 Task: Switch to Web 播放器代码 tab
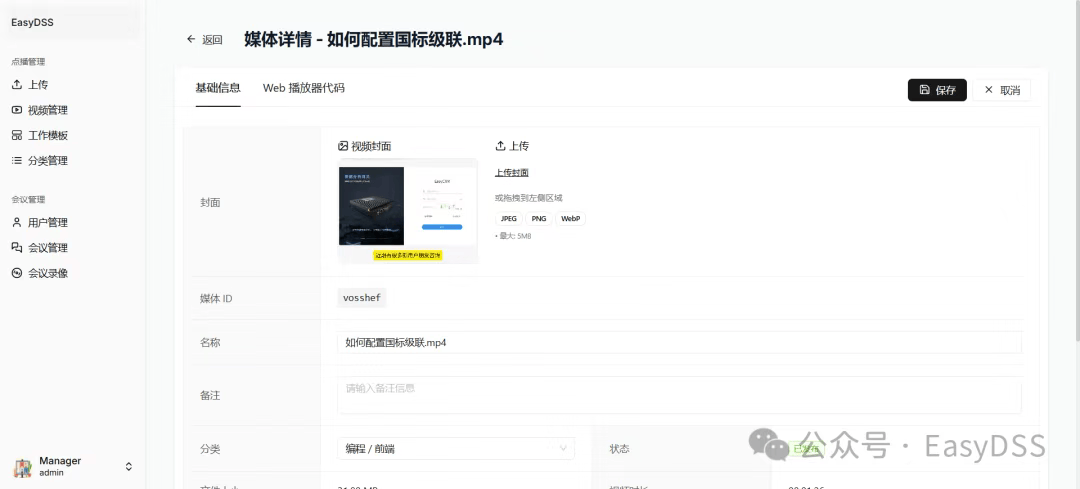pos(303,88)
